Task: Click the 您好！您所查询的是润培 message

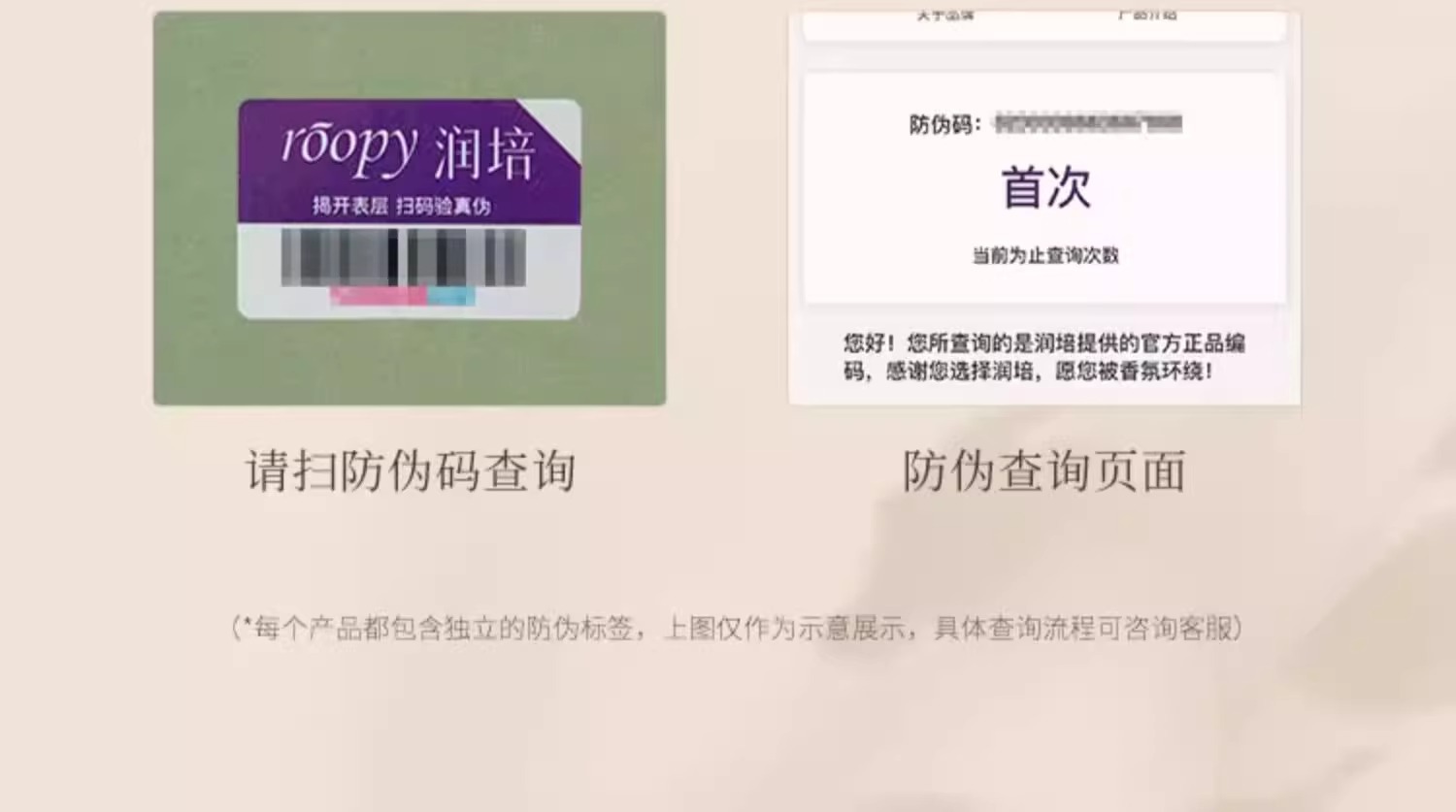Action: coord(1043,356)
